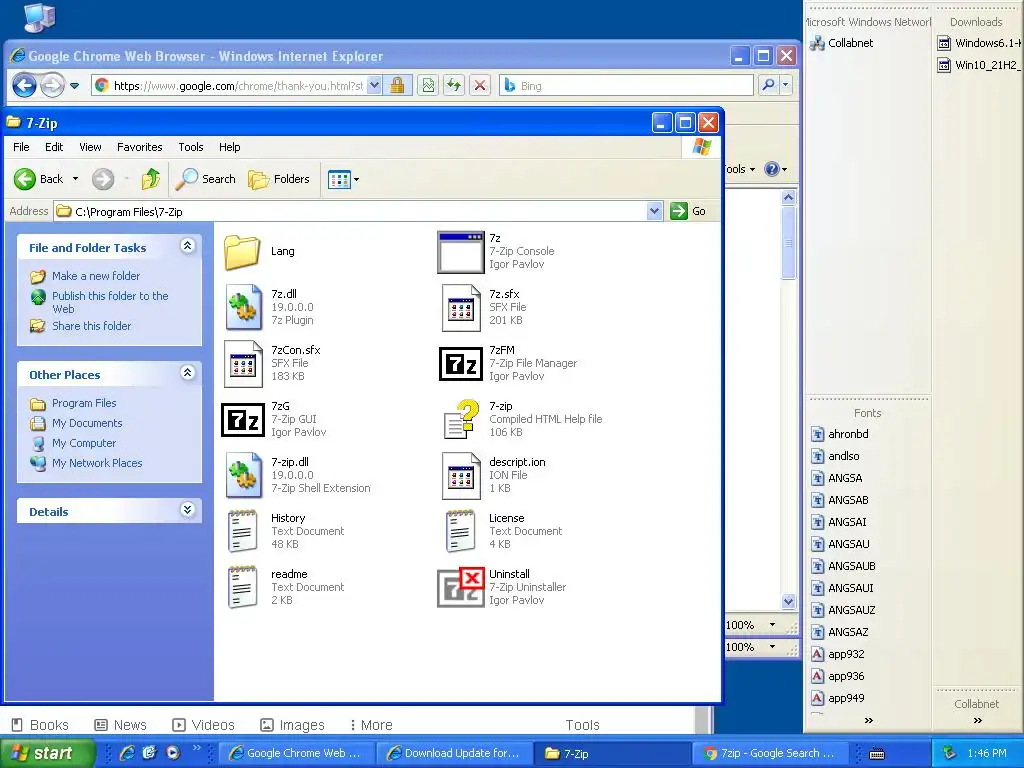Expand the Details panel
Screen dimensions: 1024x768
pyautogui.click(x=187, y=510)
